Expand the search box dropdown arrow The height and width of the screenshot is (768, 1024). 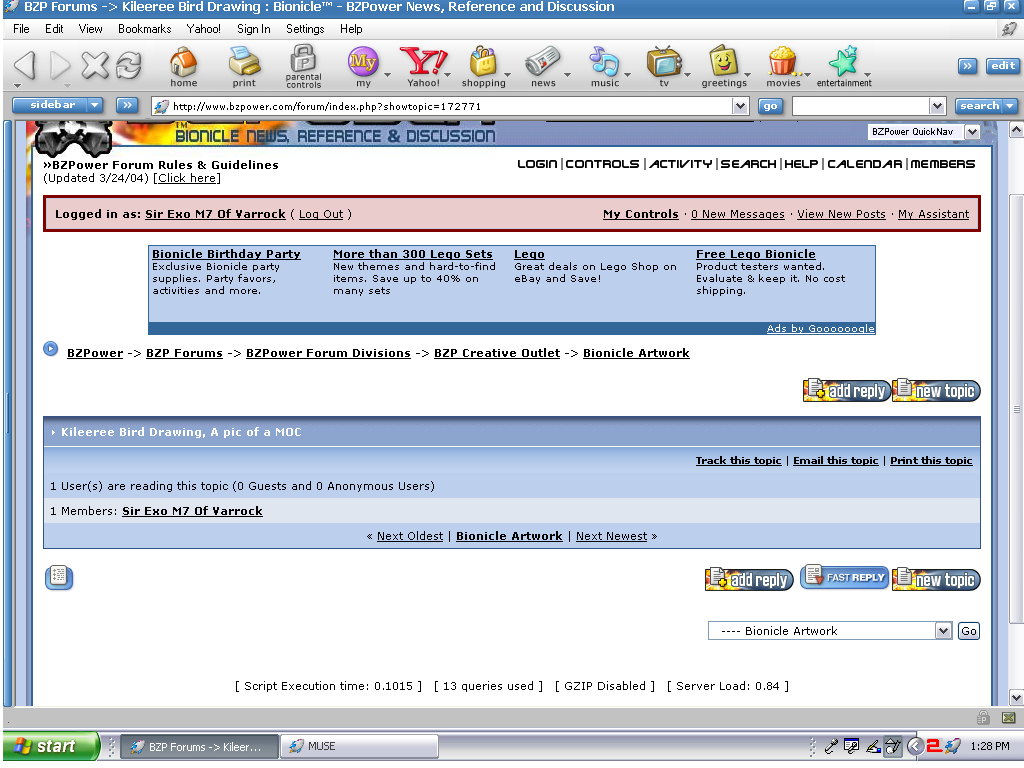pos(937,106)
